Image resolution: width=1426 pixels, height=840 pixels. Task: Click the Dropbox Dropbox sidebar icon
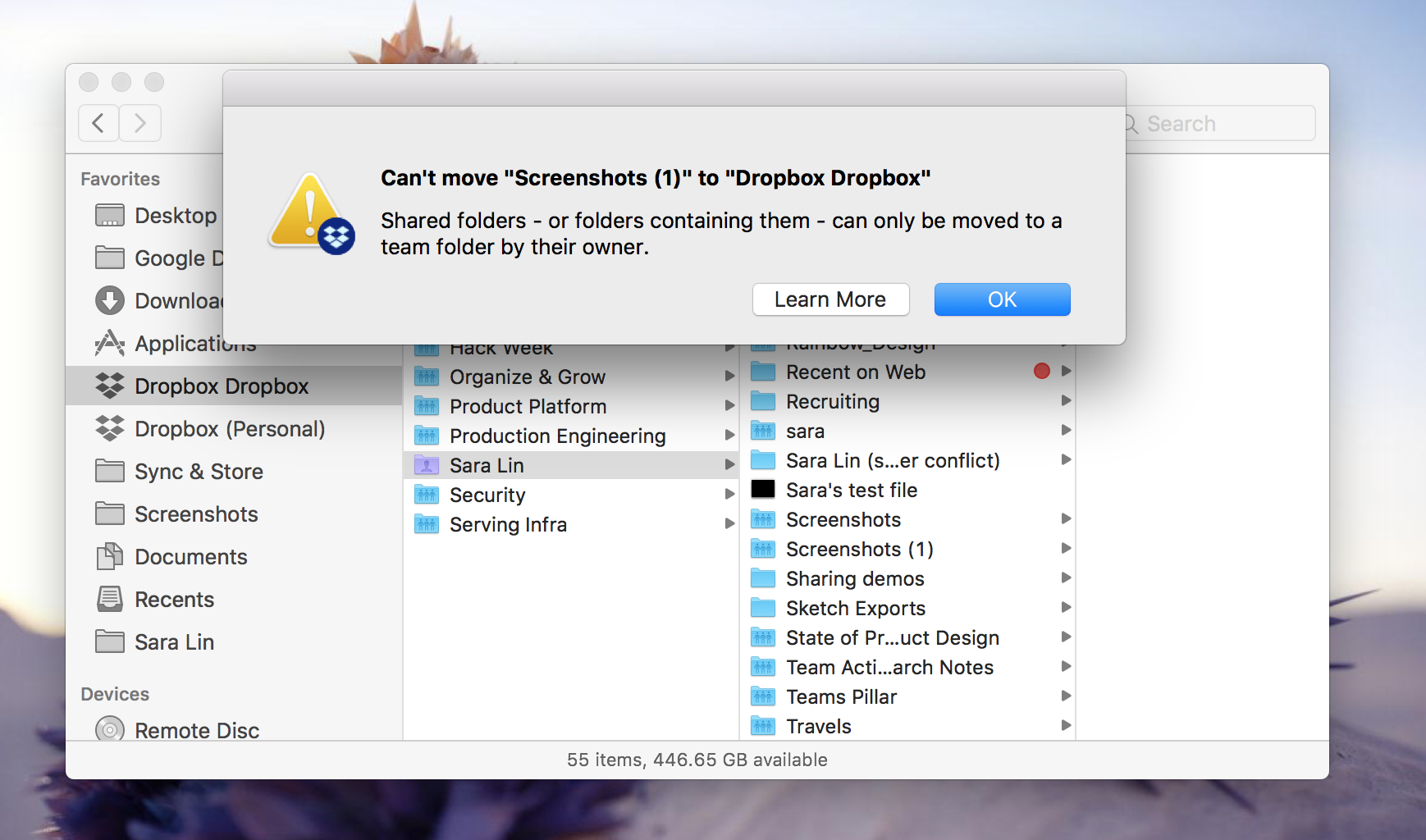point(110,386)
